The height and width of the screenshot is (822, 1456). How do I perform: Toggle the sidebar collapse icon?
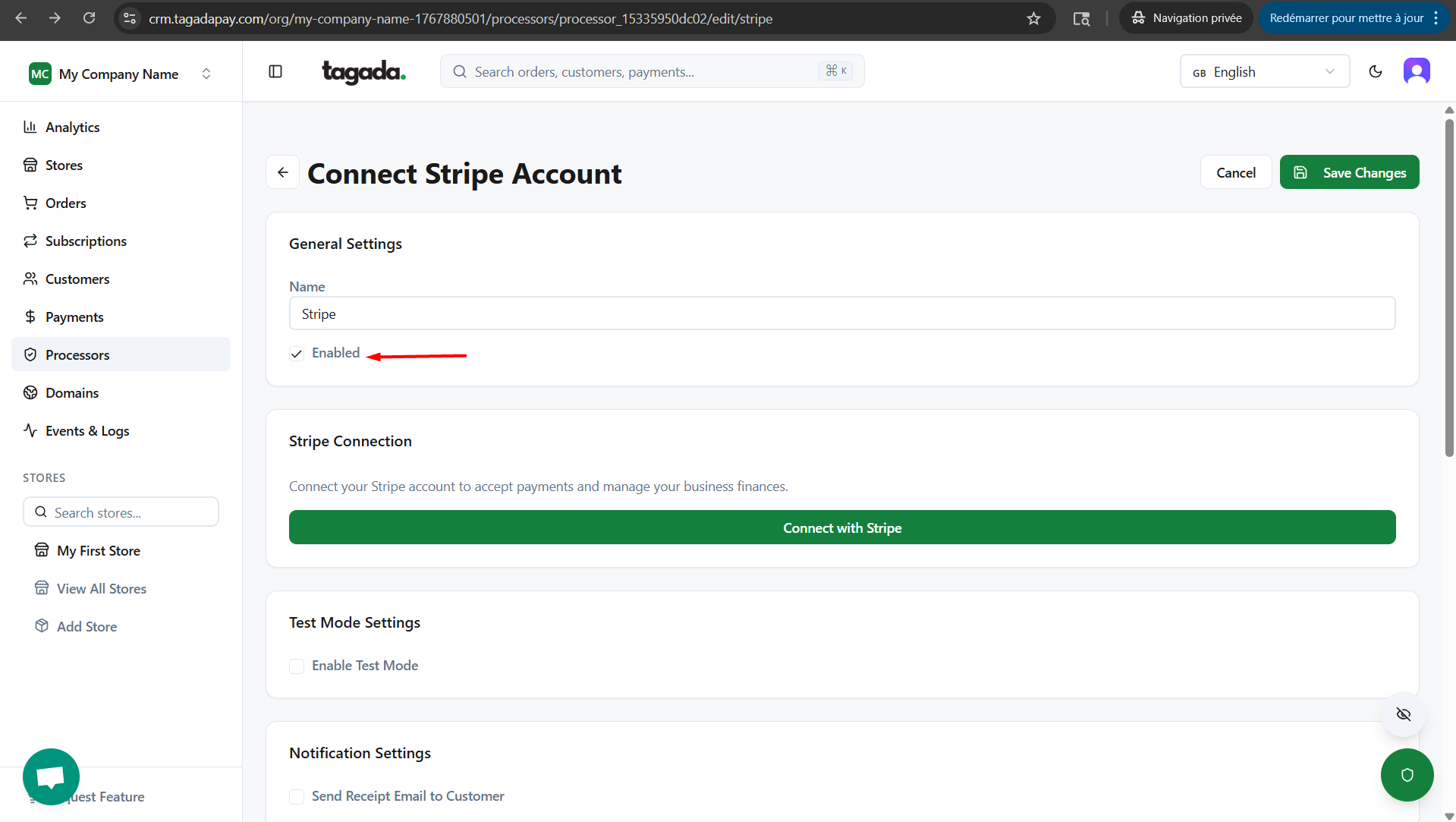coord(275,71)
